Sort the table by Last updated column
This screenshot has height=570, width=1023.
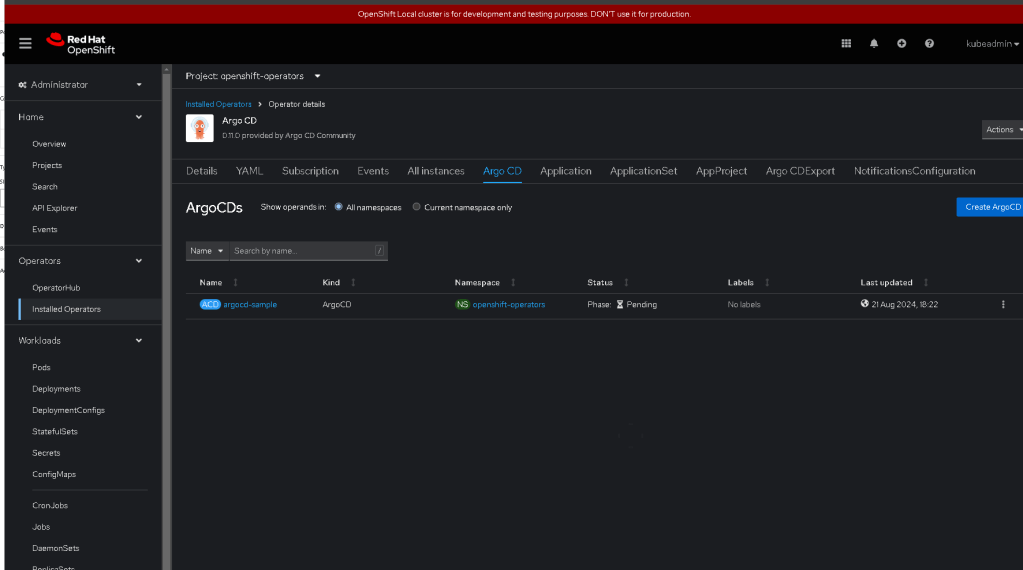point(925,282)
